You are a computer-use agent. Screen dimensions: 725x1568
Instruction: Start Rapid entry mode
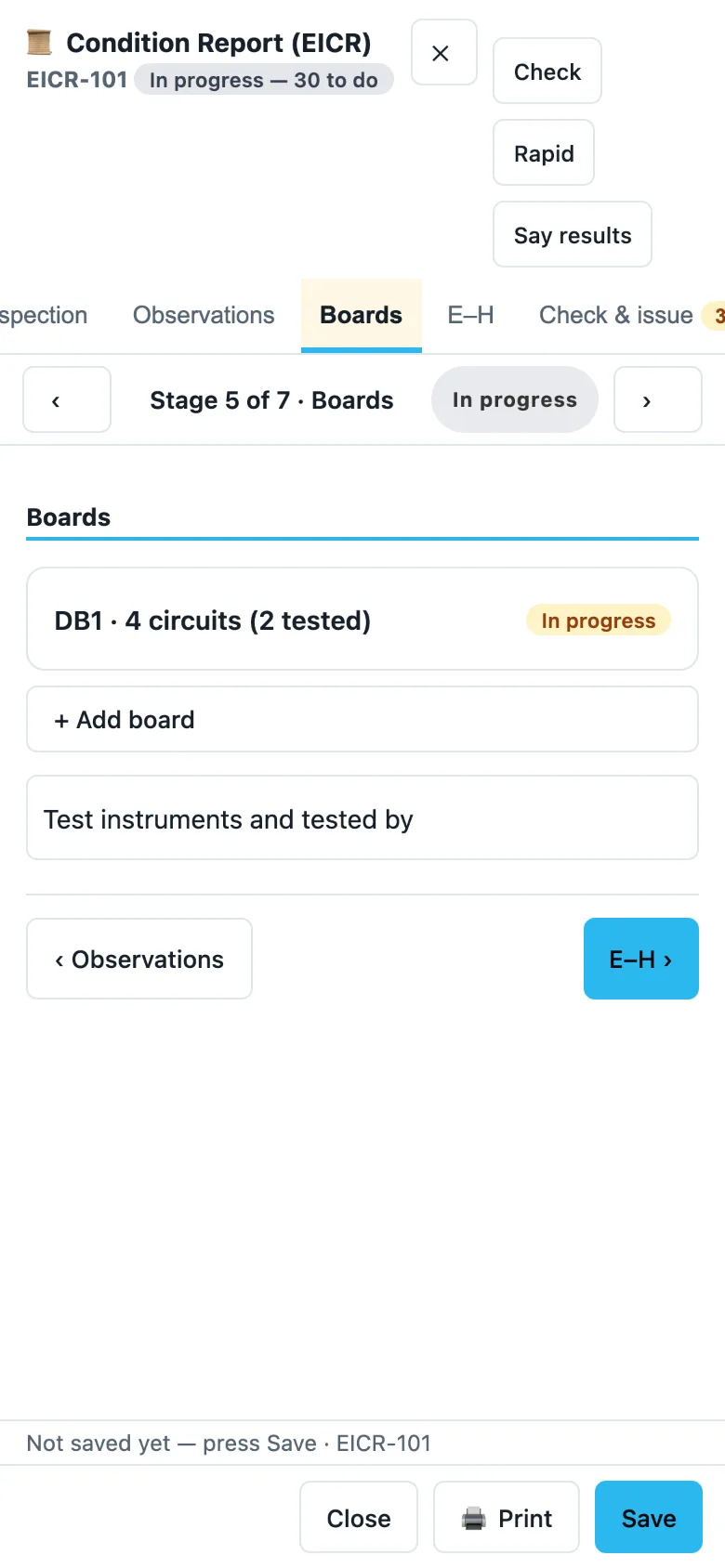(x=544, y=152)
